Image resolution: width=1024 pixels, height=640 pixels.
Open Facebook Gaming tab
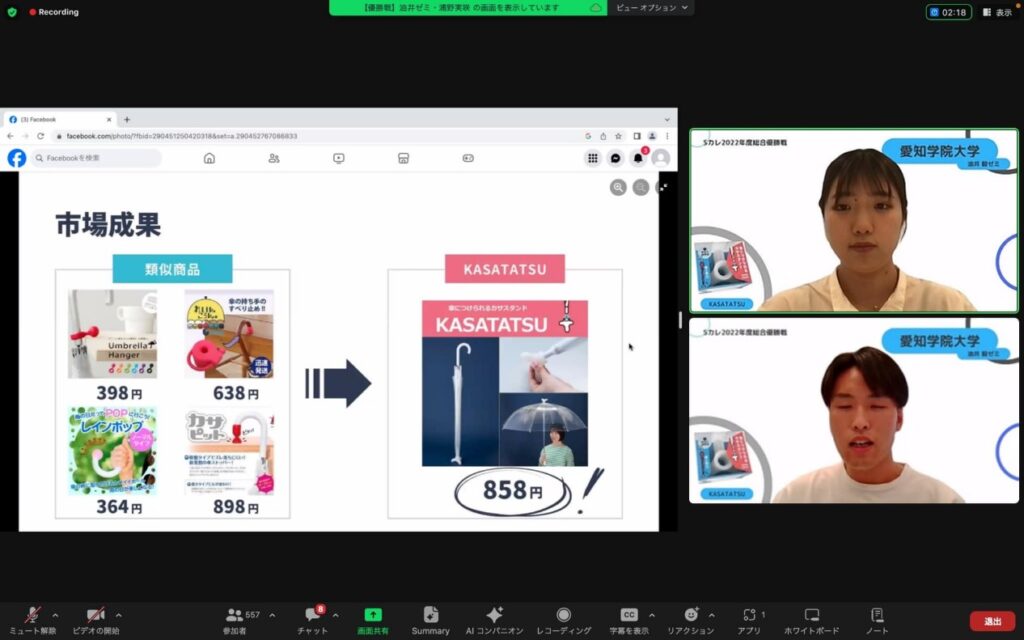click(x=468, y=158)
